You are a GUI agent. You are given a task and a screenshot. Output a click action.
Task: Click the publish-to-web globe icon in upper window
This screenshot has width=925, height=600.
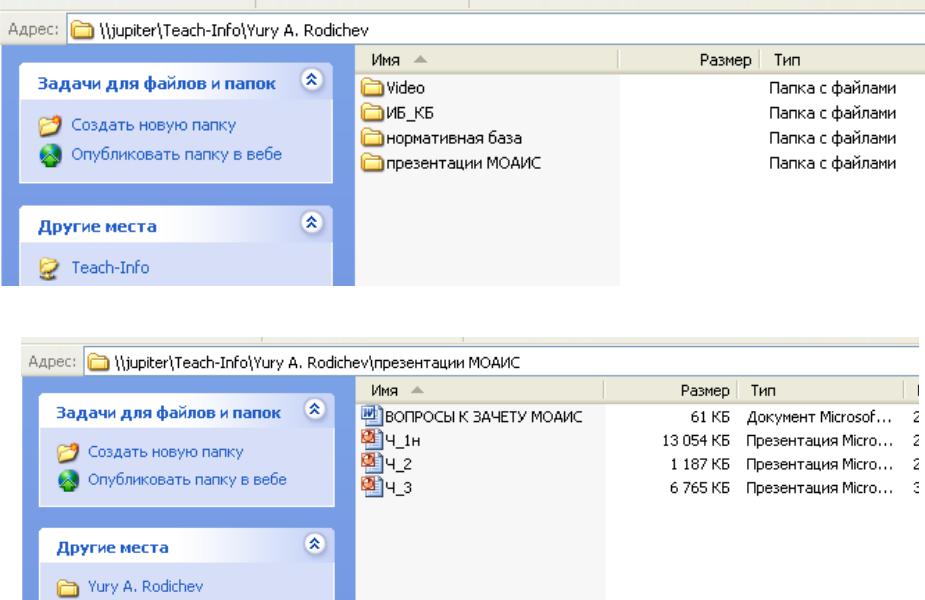50,155
